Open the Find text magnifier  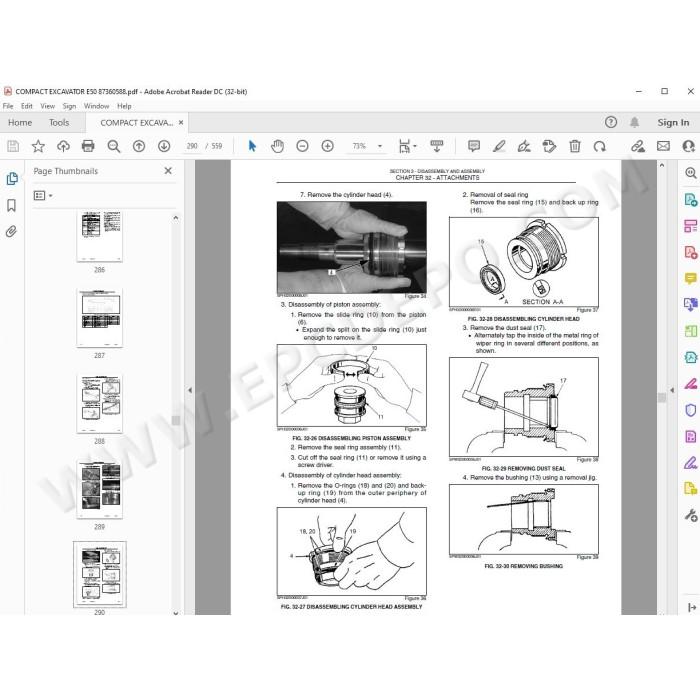113,146
